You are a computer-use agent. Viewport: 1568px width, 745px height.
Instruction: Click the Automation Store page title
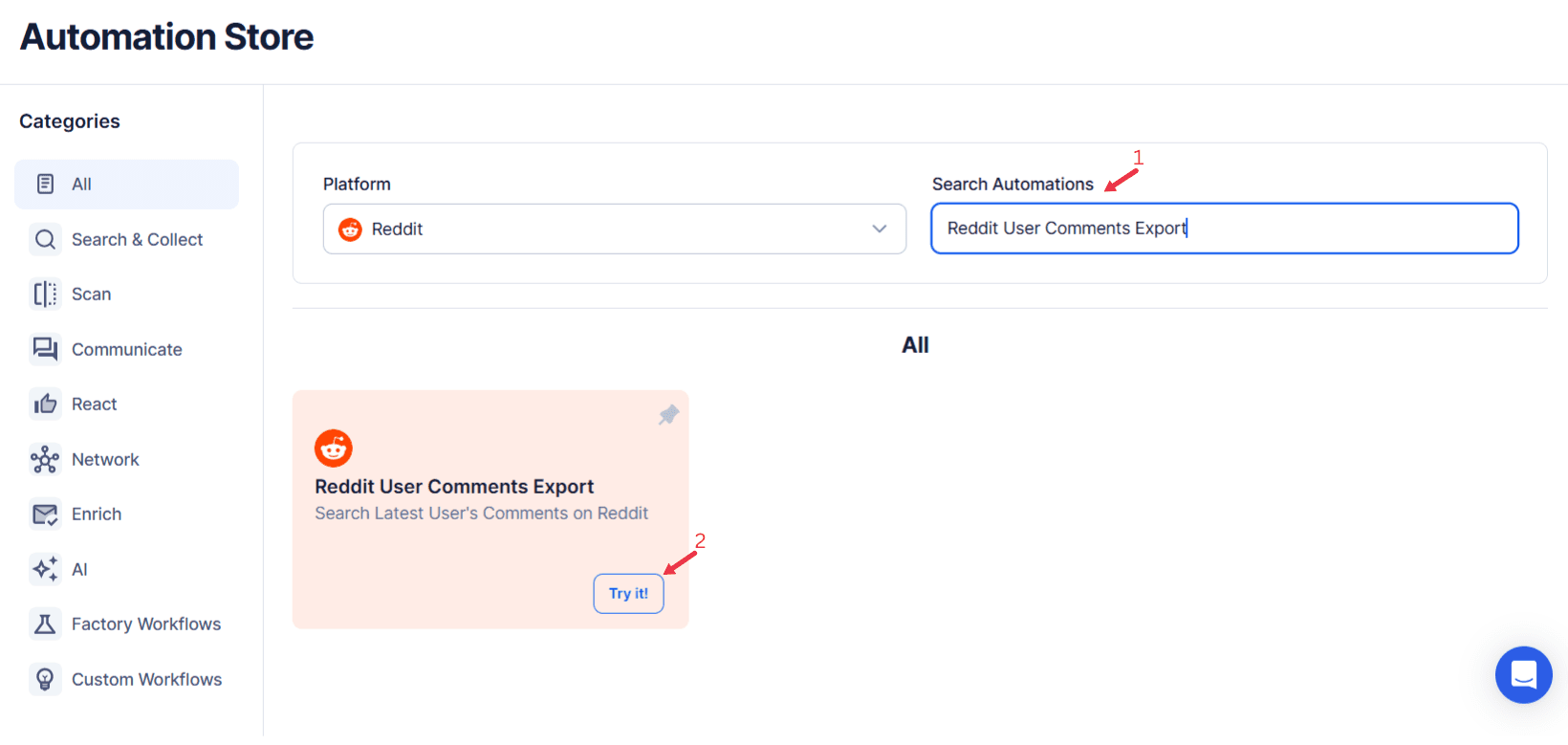[165, 36]
